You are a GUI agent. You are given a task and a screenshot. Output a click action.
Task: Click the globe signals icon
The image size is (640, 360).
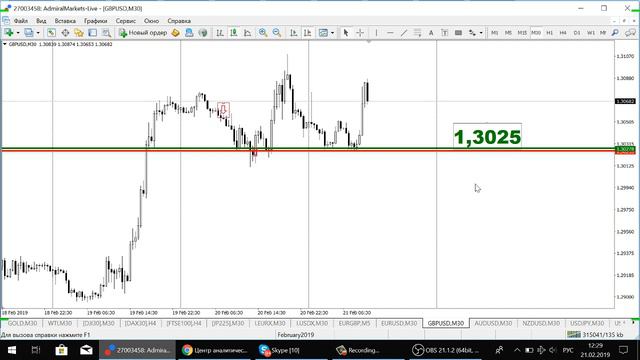[x=203, y=33]
